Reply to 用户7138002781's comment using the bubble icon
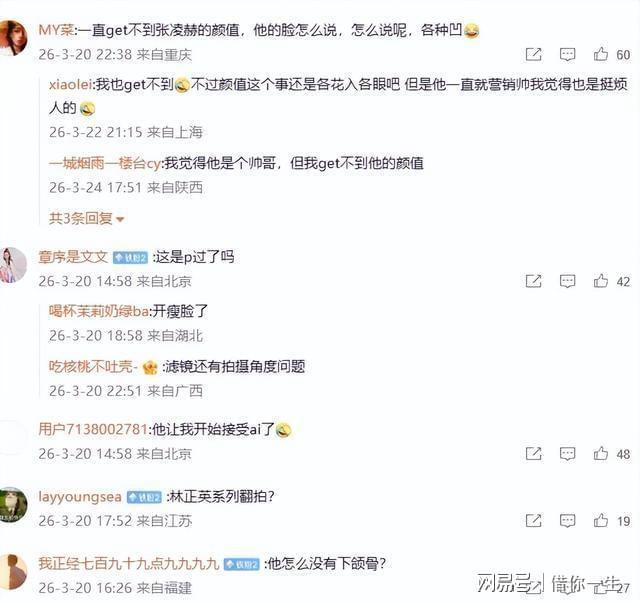This screenshot has width=640, height=603. (567, 454)
